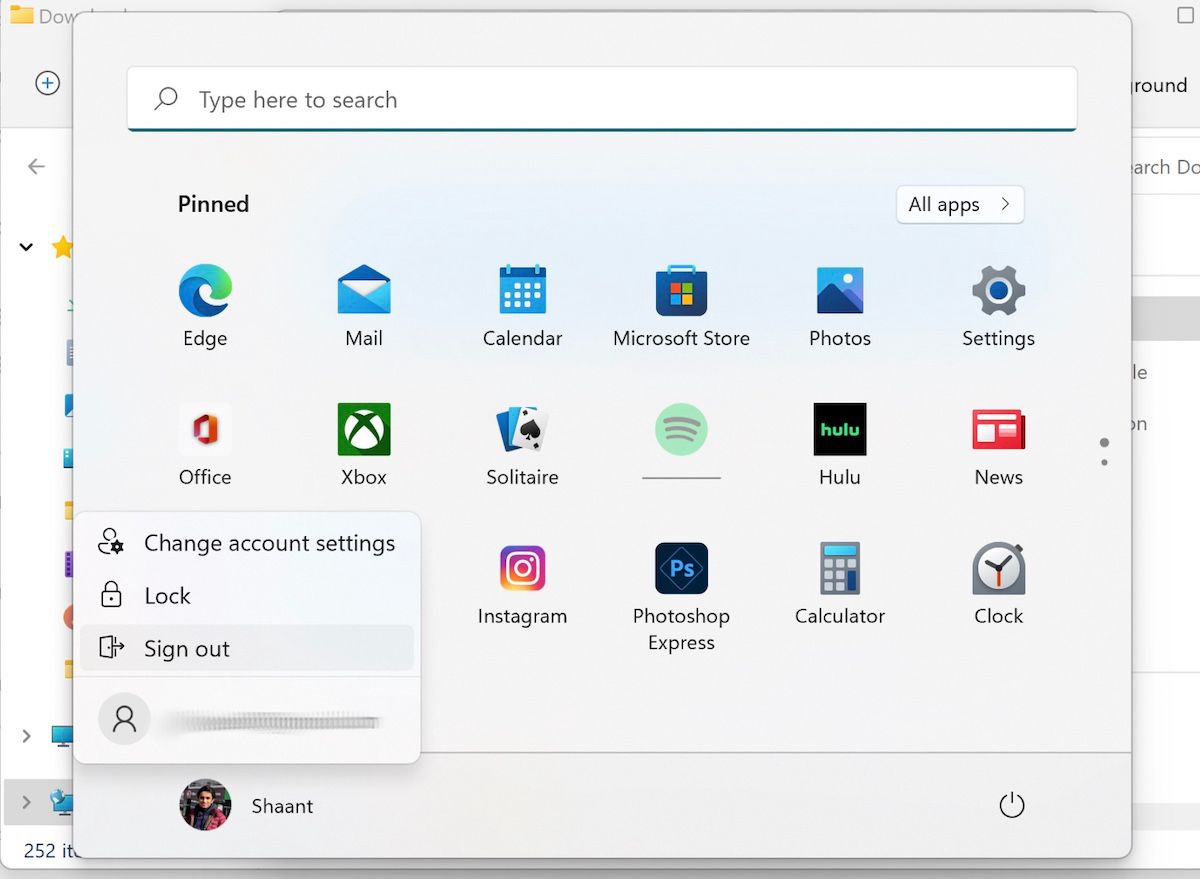Viewport: 1200px width, 879px height.
Task: Click the search magnifier icon
Action: 166,99
